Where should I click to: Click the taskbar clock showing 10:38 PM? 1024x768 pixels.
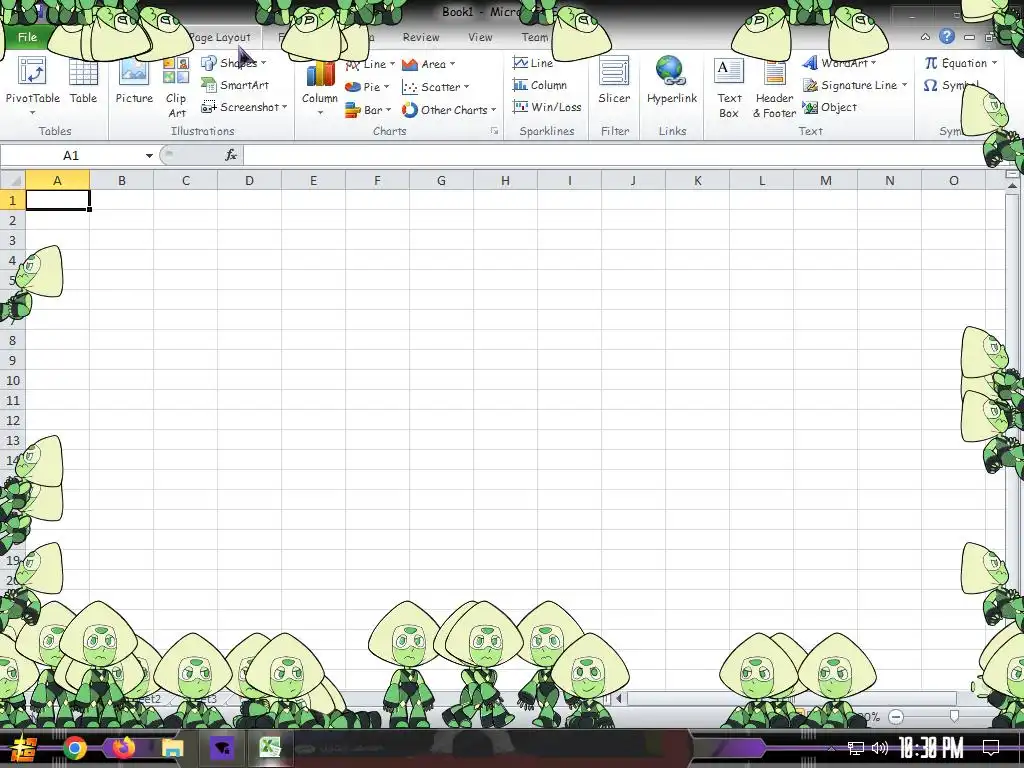point(931,748)
